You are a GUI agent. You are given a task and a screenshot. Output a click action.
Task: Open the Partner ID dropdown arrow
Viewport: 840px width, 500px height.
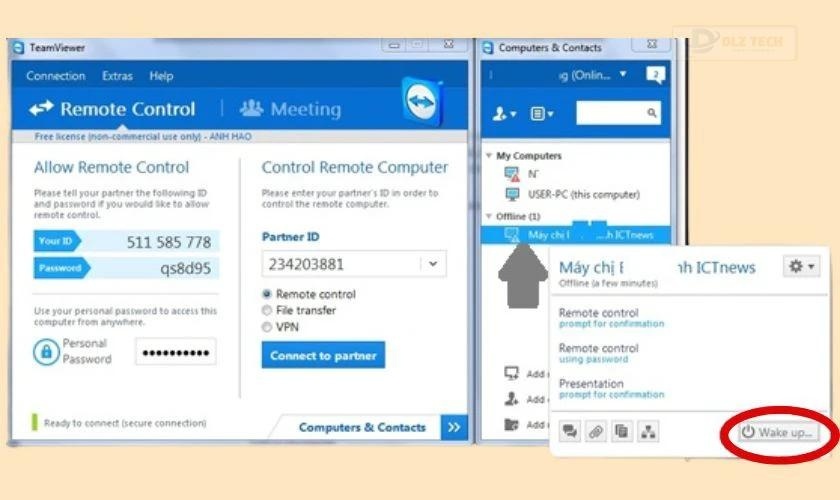click(433, 264)
